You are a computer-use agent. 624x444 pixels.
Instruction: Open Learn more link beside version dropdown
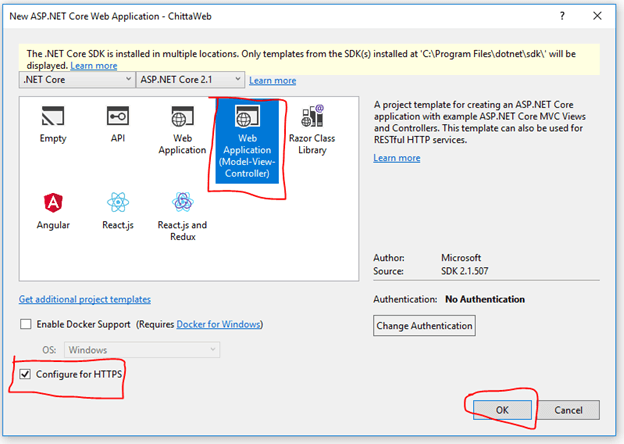pyautogui.click(x=273, y=80)
